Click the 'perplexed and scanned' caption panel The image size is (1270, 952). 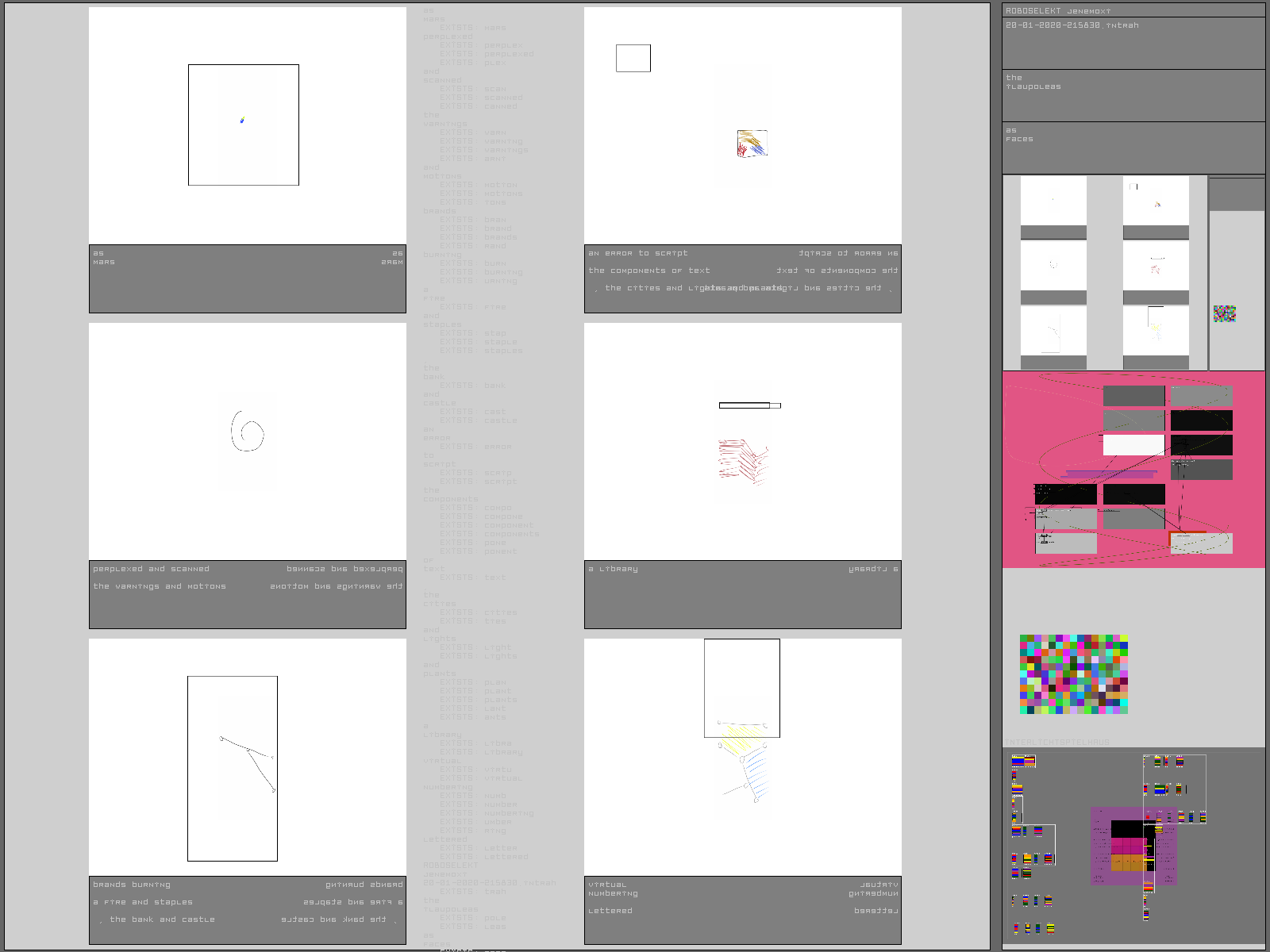[x=248, y=595]
